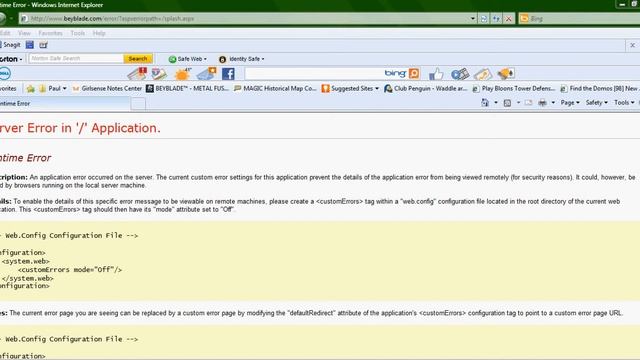The image size is (640, 360).
Task: Open the news alert toolbar icon
Action: pos(137,73)
